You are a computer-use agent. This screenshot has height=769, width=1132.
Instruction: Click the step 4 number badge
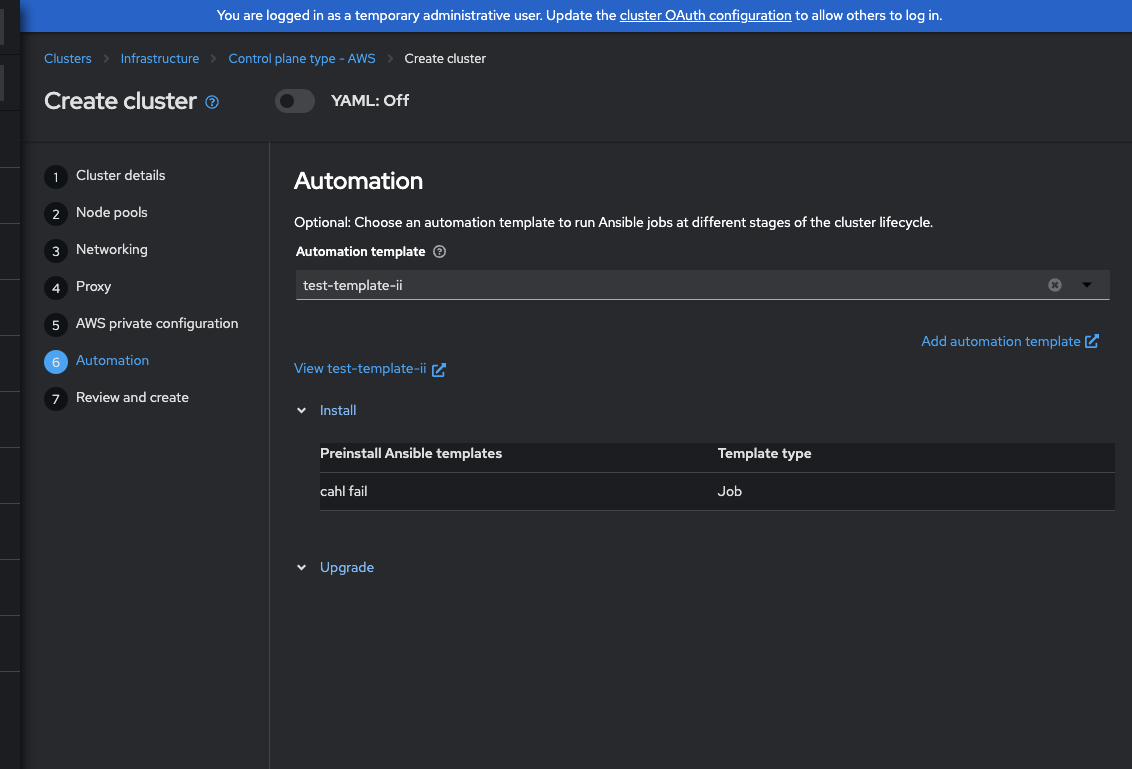56,287
